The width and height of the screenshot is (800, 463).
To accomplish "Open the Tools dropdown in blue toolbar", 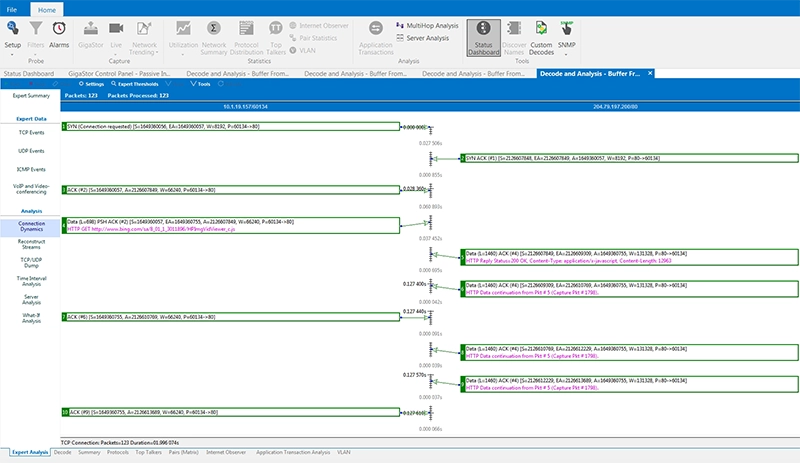I will coord(200,84).
